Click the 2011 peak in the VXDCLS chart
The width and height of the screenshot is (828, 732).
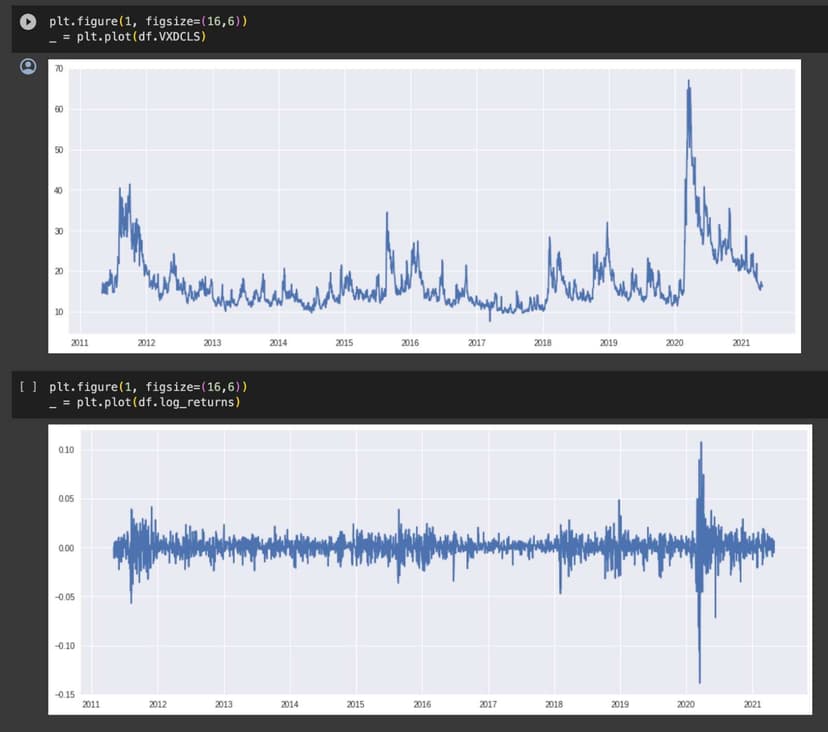coord(129,189)
